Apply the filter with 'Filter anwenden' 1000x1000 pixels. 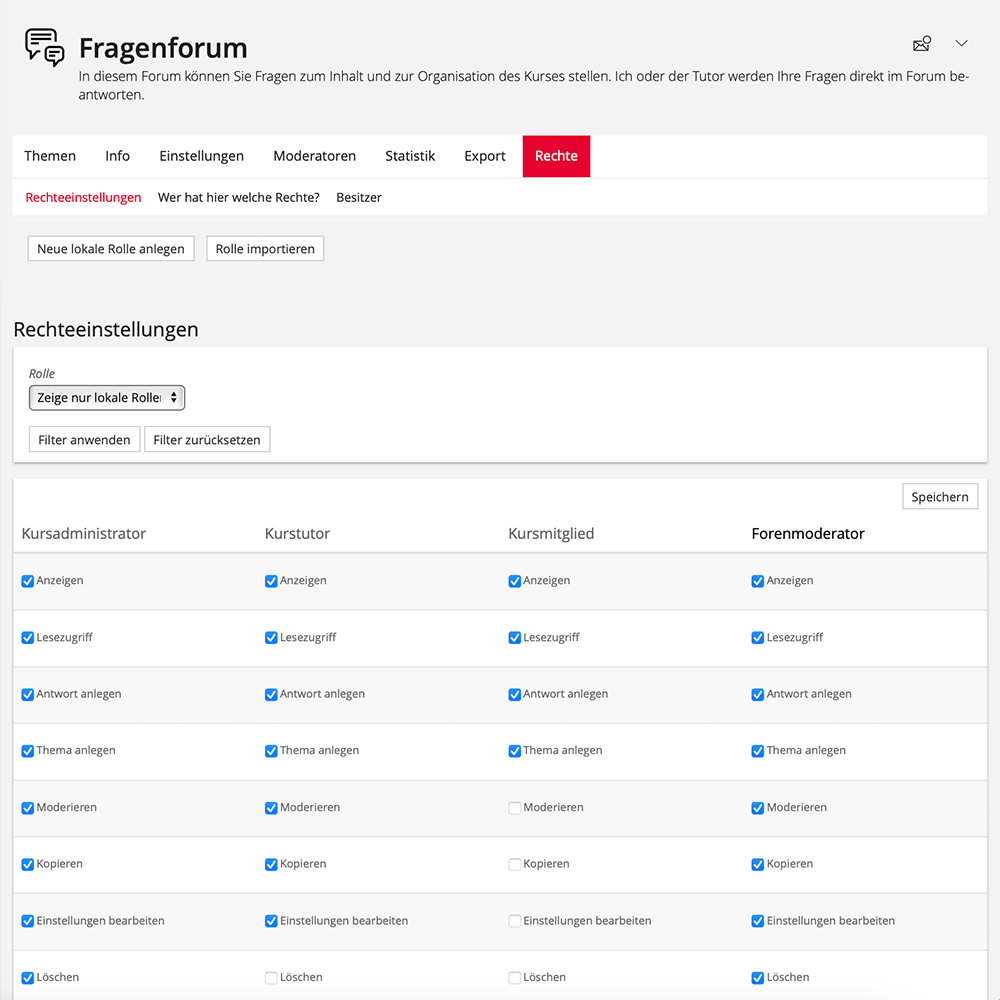click(x=84, y=440)
